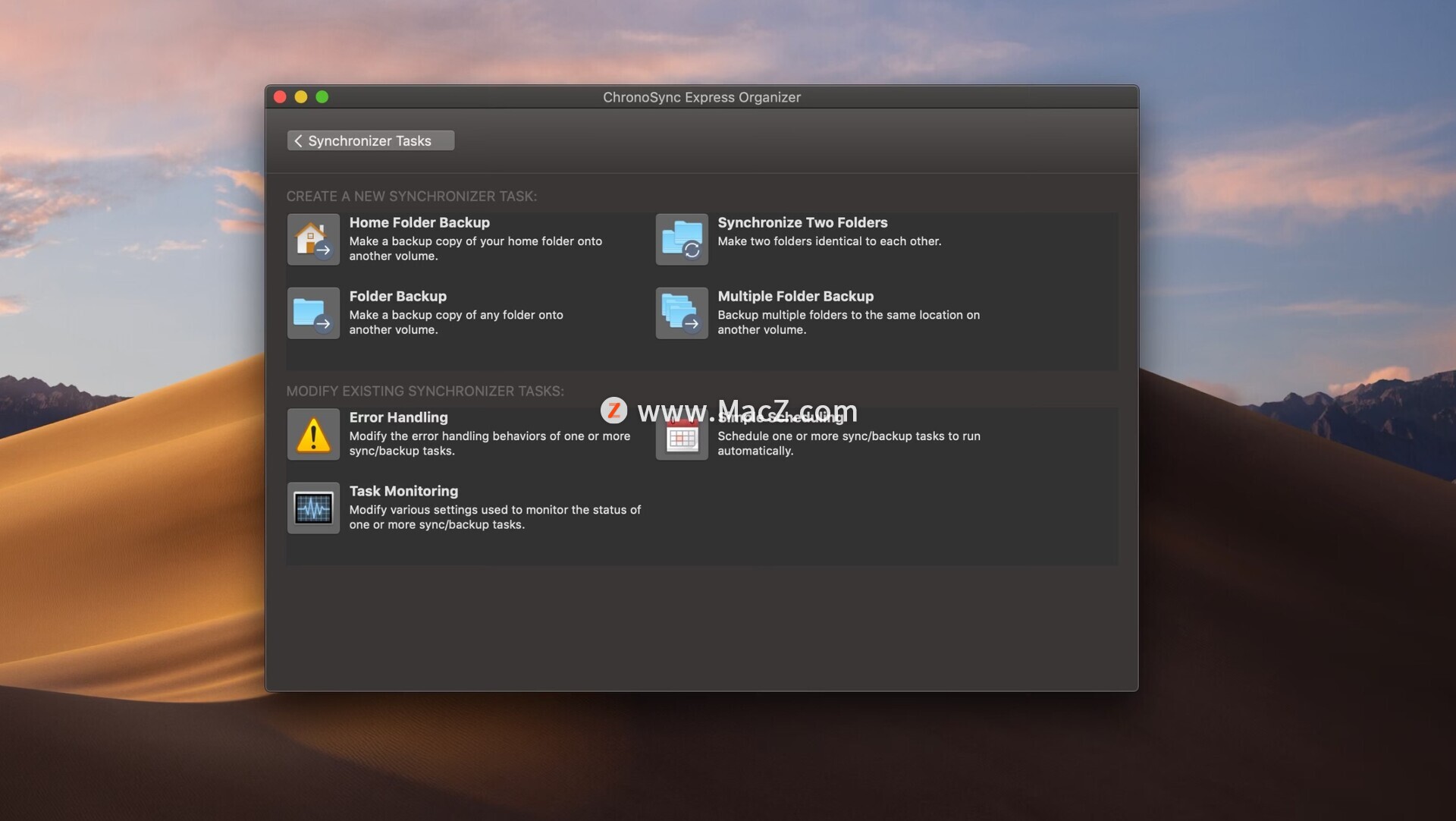Select Synchronize Two Folders title
Viewport: 1456px width, 821px height.
(x=802, y=222)
